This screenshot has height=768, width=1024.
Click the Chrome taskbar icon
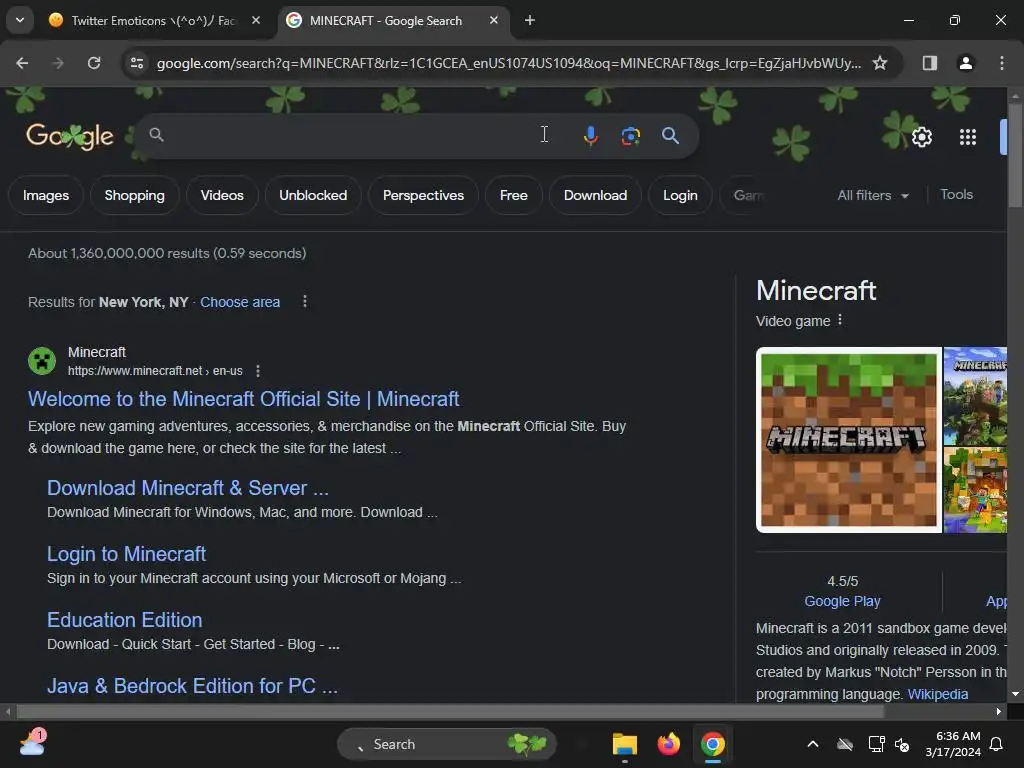712,744
